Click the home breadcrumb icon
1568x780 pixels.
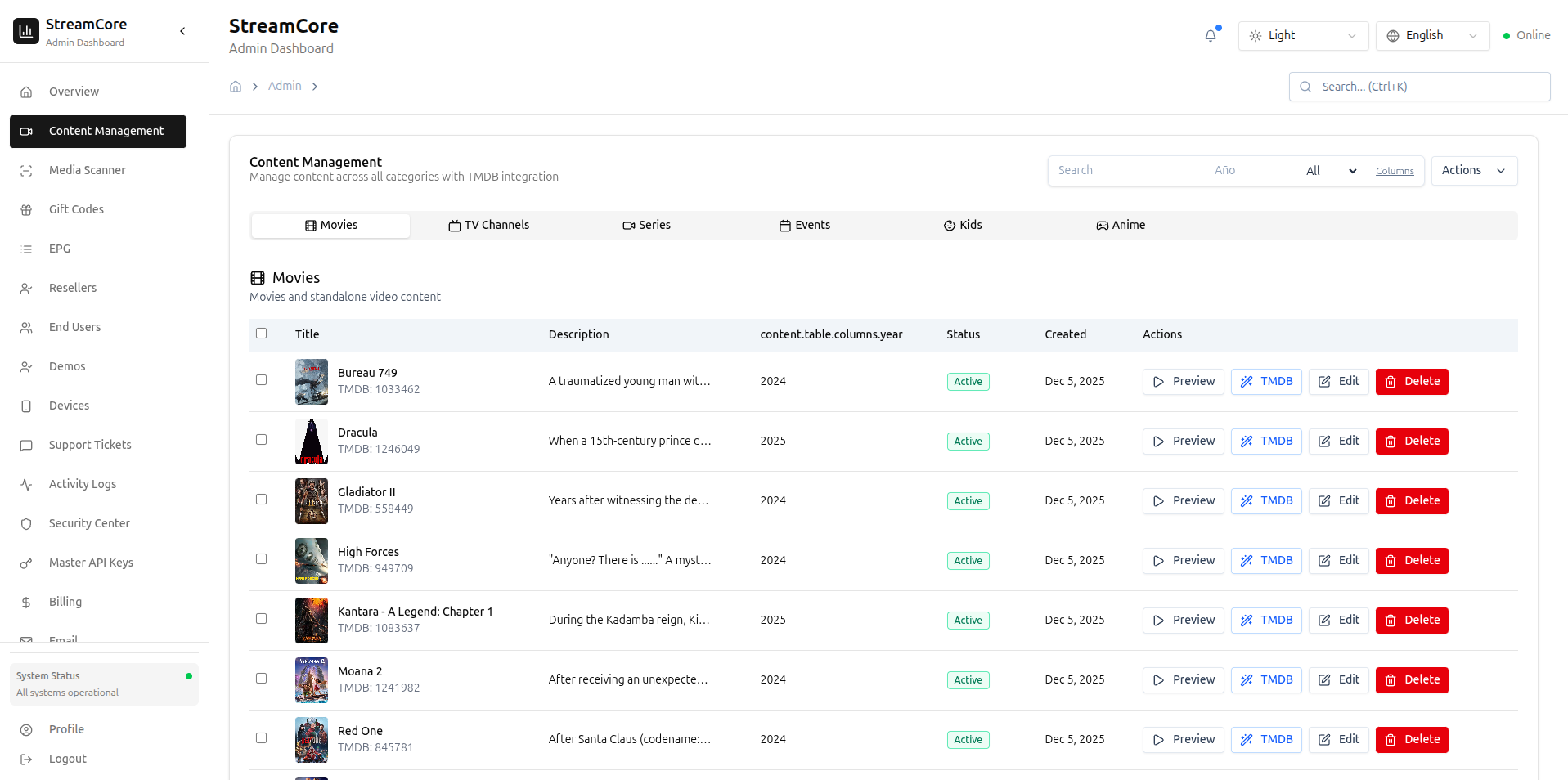[x=236, y=87]
